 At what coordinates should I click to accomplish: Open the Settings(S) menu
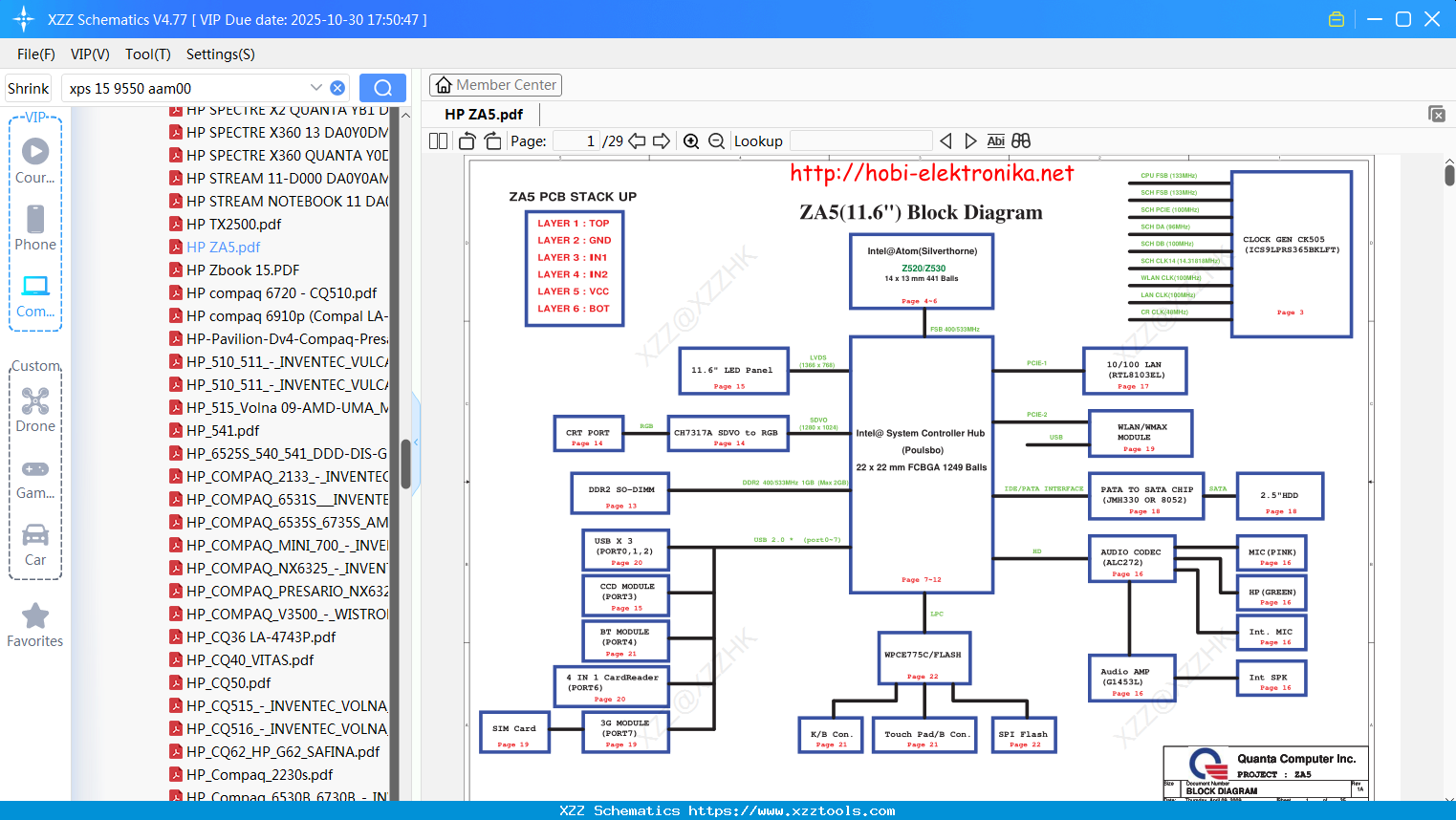(x=221, y=54)
